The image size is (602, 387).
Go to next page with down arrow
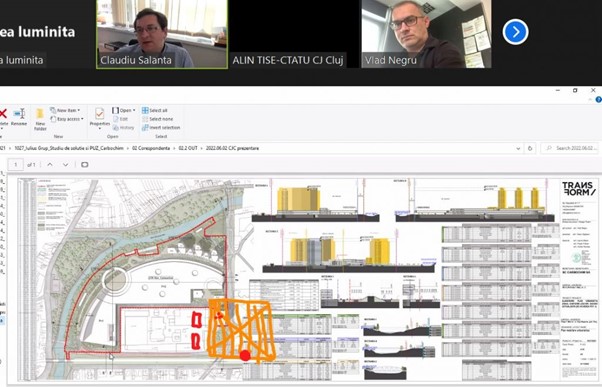[x=66, y=165]
